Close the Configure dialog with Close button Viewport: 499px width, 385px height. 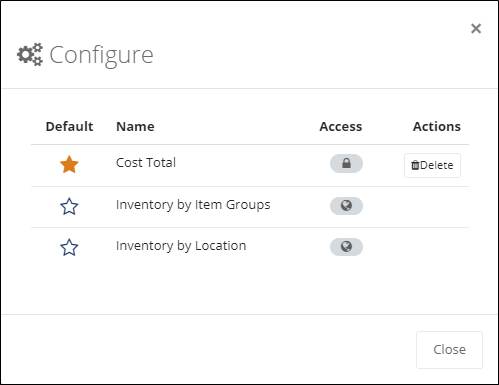pos(449,350)
